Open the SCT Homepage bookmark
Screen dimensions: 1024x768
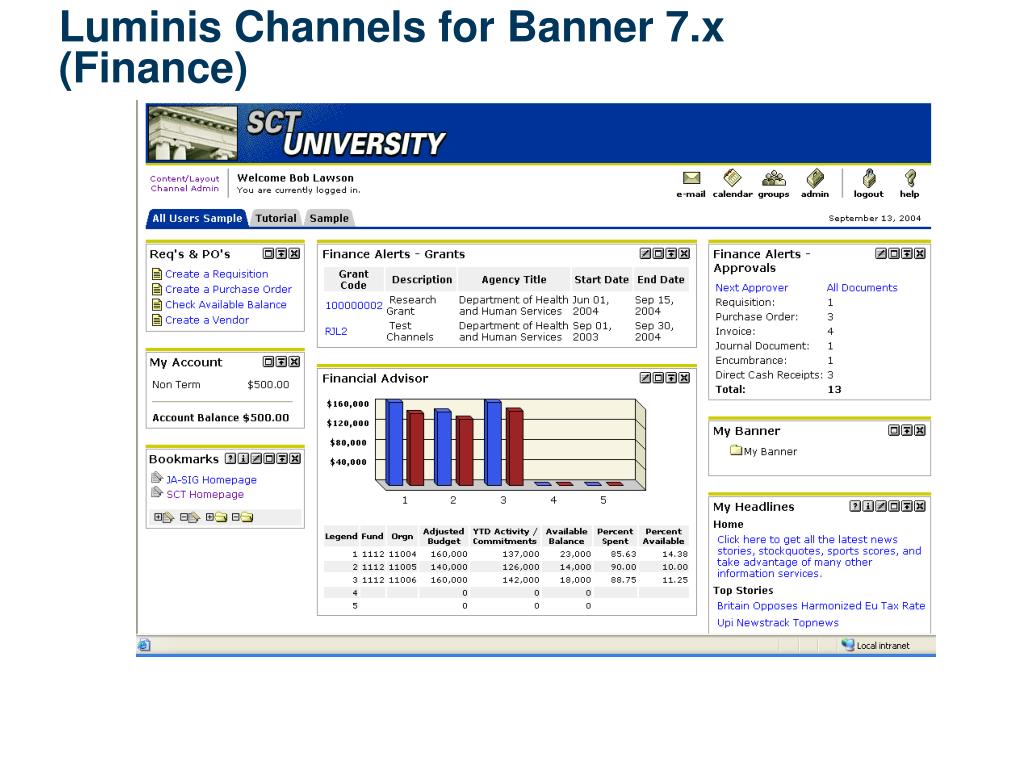pos(204,494)
